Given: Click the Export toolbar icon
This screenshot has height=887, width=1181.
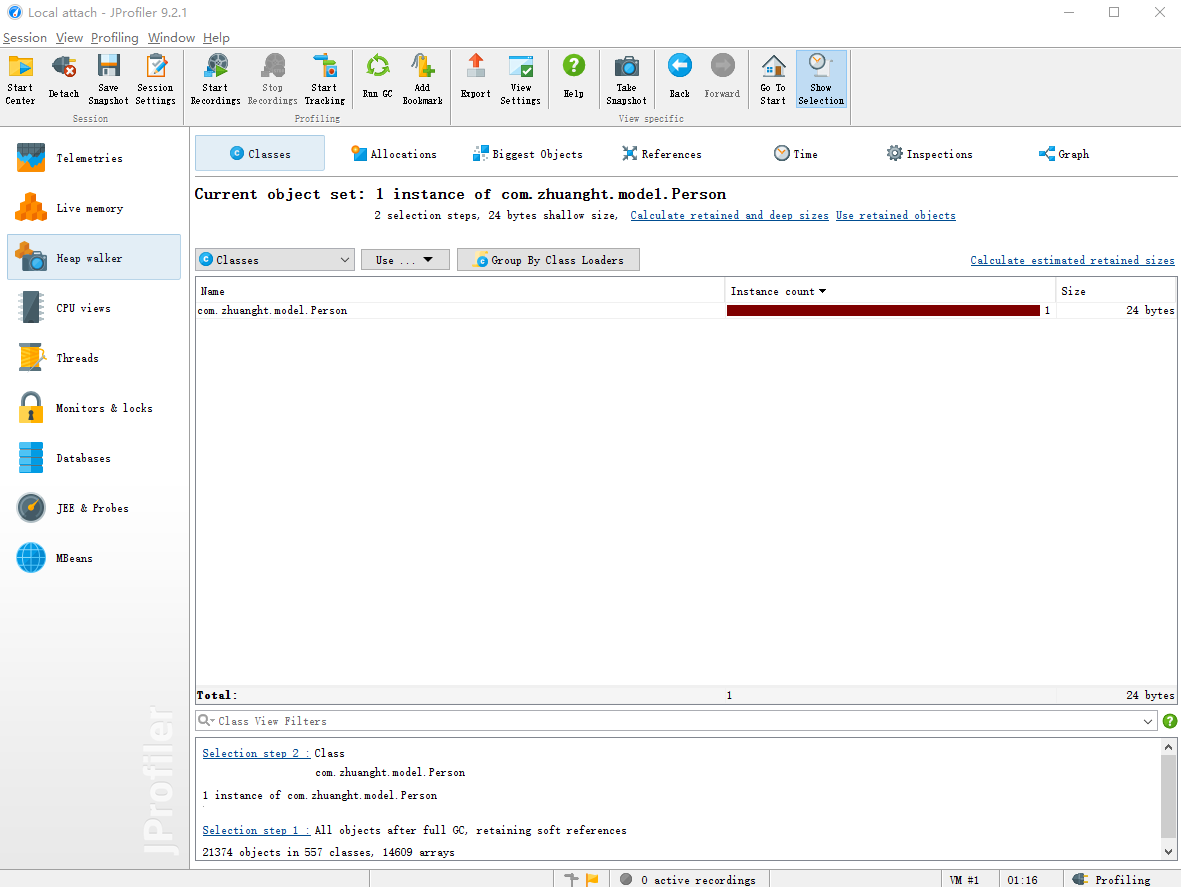Looking at the screenshot, I should 475,78.
